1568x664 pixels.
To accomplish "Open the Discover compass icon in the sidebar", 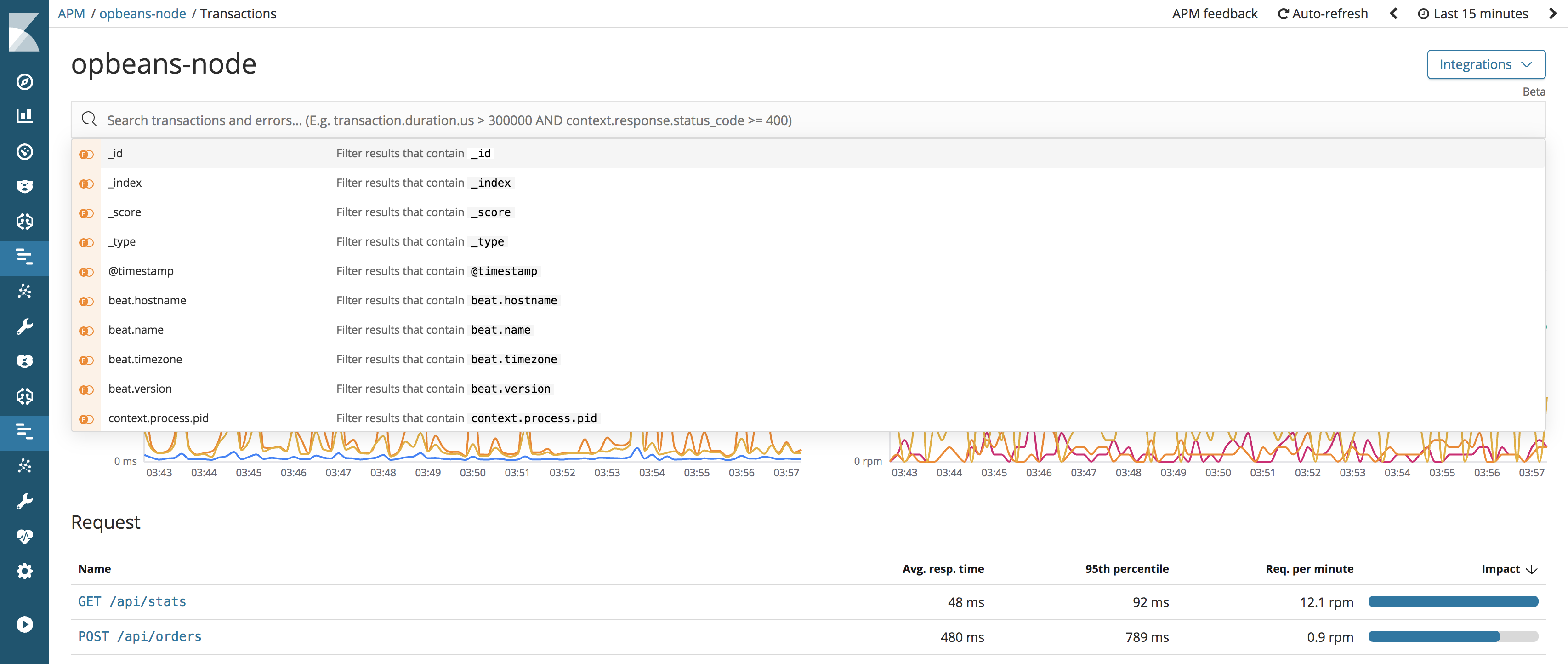I will 24,82.
